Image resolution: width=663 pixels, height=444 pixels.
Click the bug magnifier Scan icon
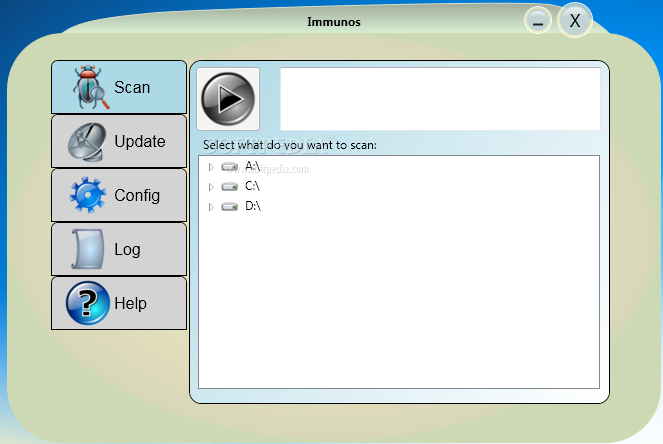pos(88,88)
